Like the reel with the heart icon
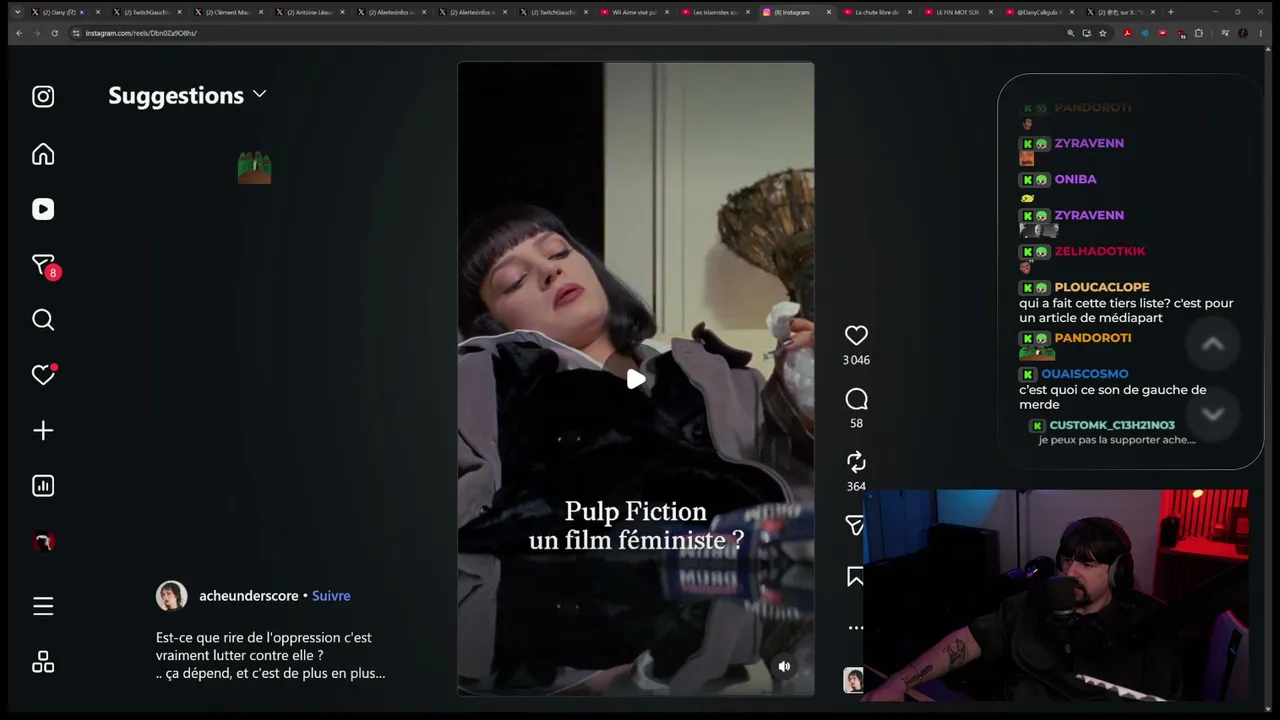Screen dimensions: 1280x720 [x=856, y=336]
